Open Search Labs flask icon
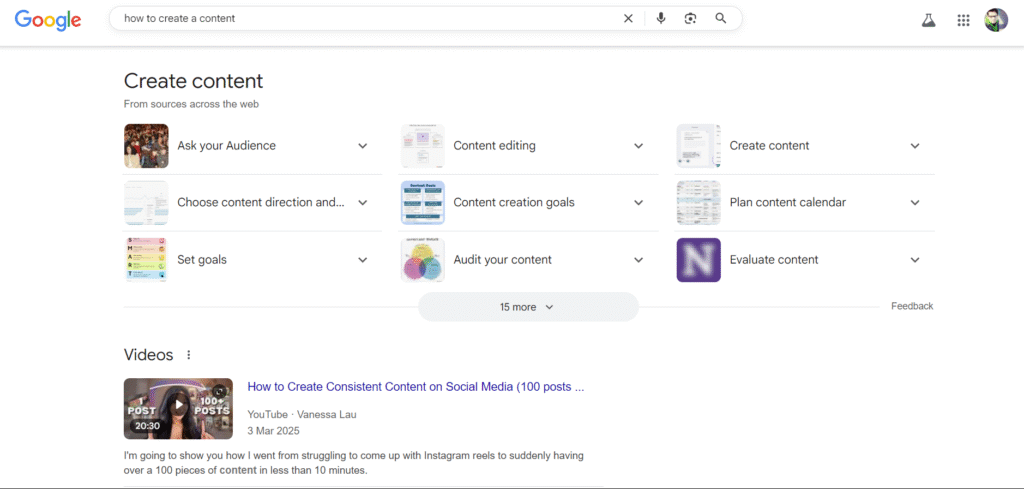Viewport: 1024px width, 489px height. 928,20
